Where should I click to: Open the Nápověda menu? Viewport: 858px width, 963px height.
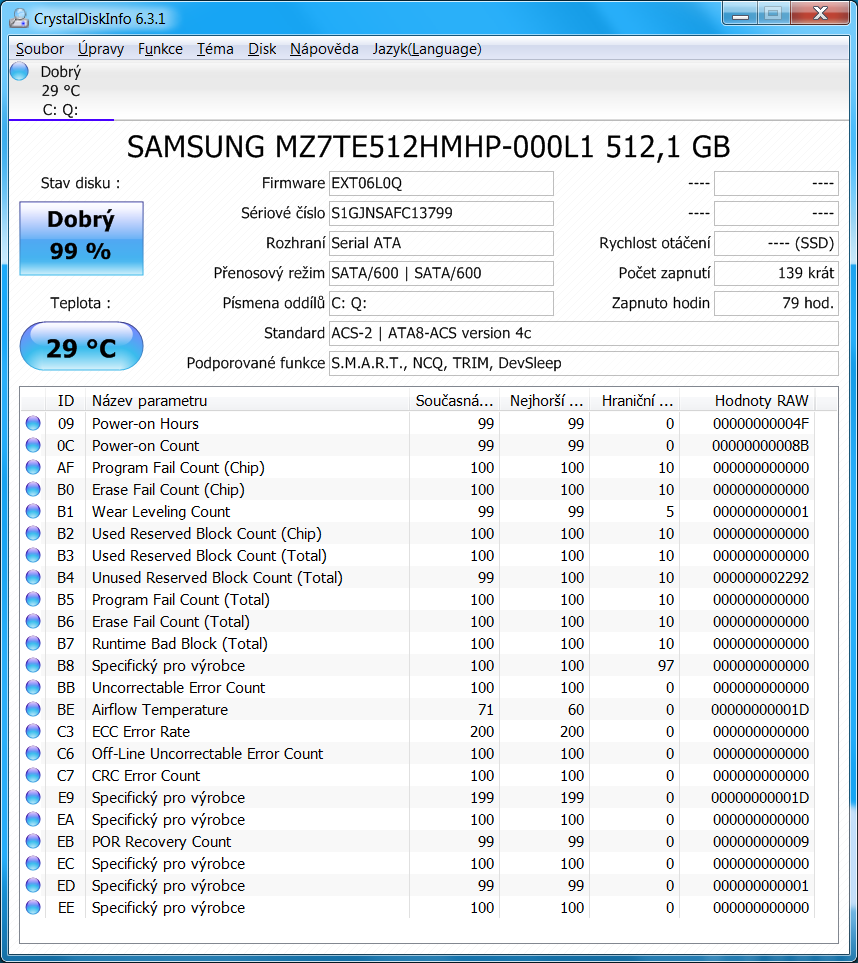point(324,49)
